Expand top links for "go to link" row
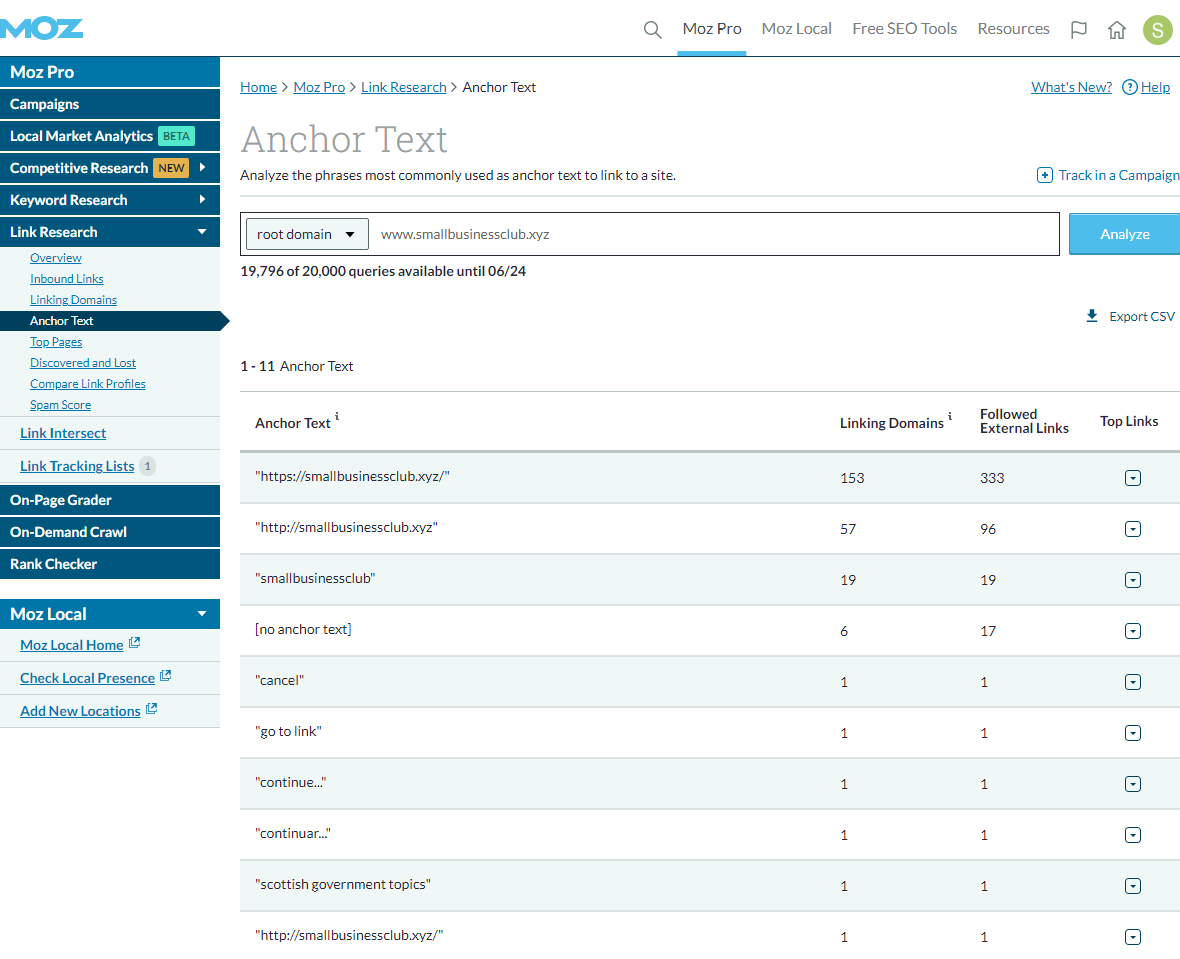Image resolution: width=1180 pixels, height=959 pixels. [x=1133, y=733]
